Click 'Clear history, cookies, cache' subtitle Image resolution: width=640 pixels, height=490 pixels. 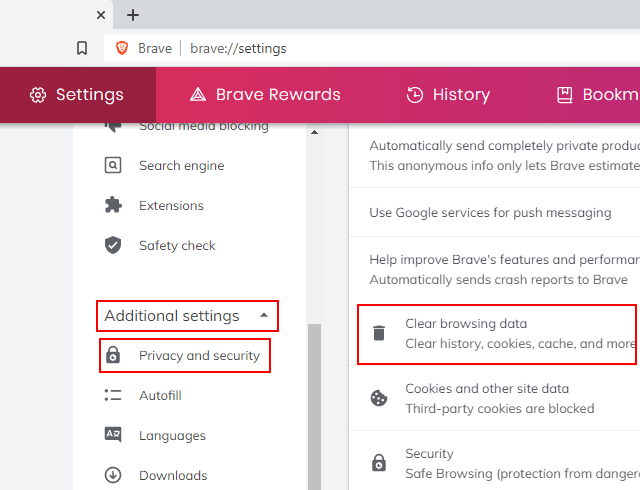(x=521, y=344)
